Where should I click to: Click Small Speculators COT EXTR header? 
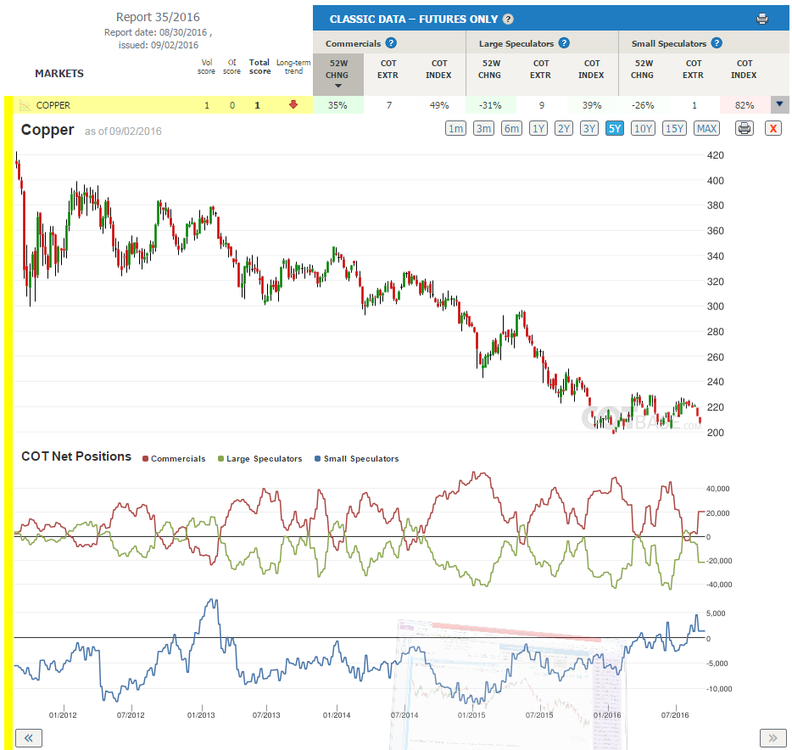point(693,69)
